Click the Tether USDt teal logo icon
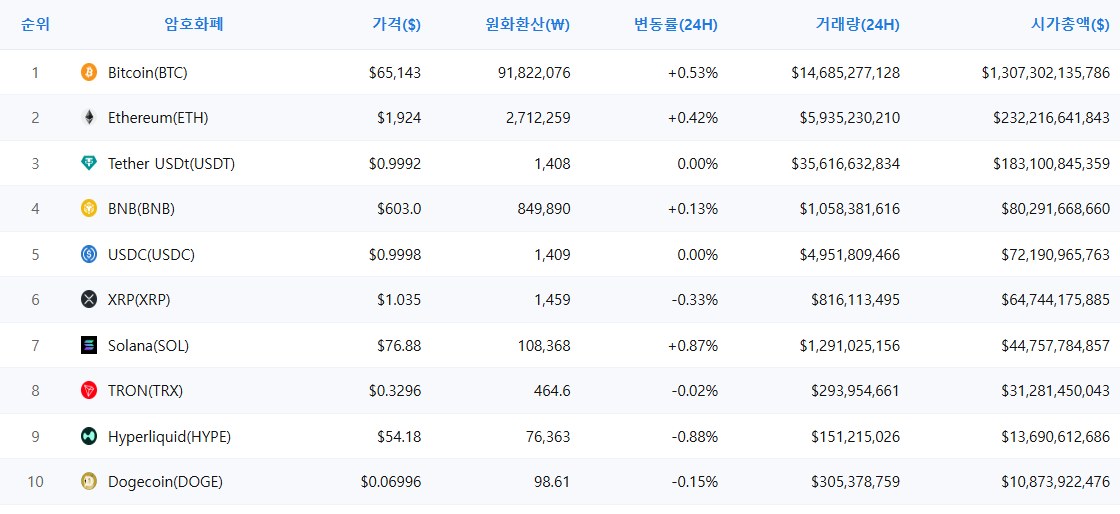 click(x=89, y=163)
